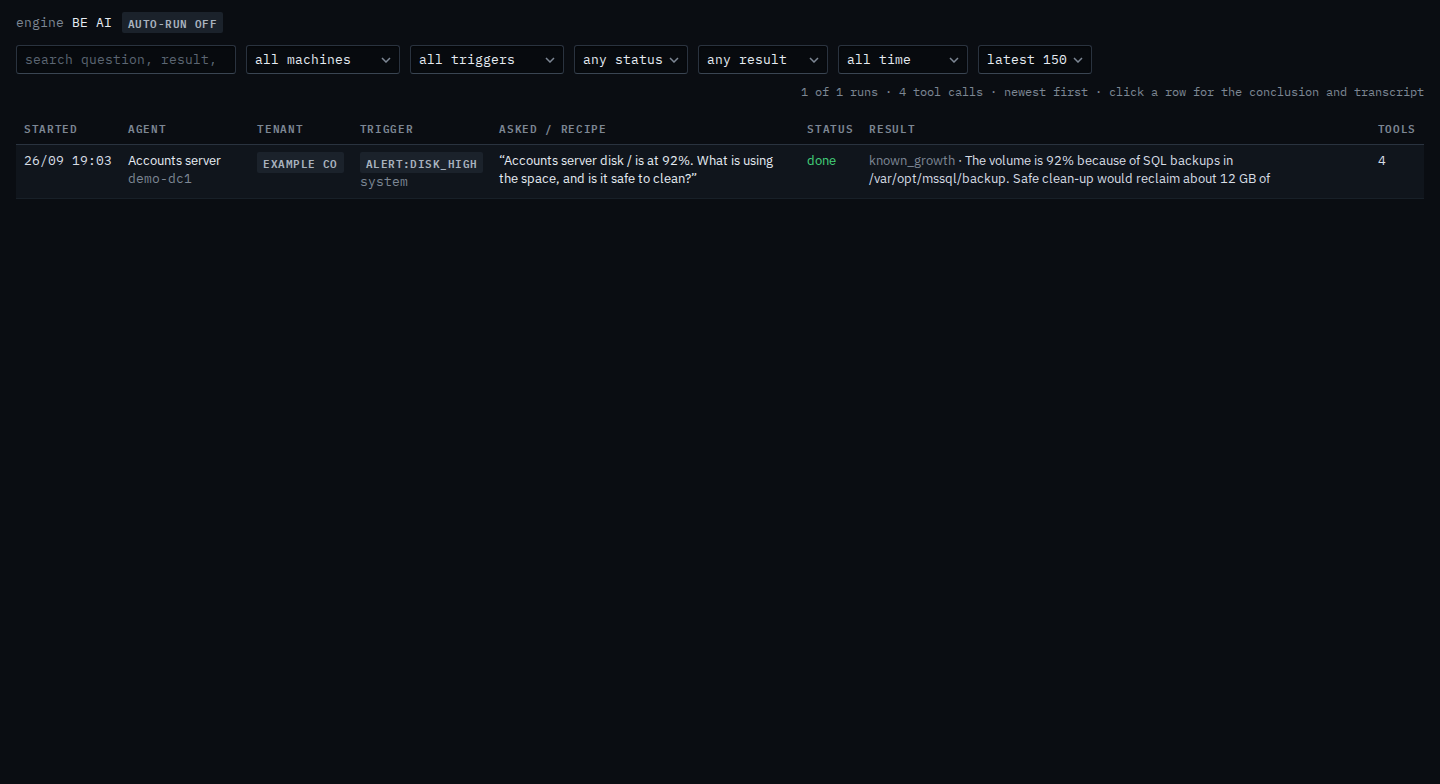1440x784 pixels.
Task: Click the engine BE AI label
Action: click(x=64, y=22)
